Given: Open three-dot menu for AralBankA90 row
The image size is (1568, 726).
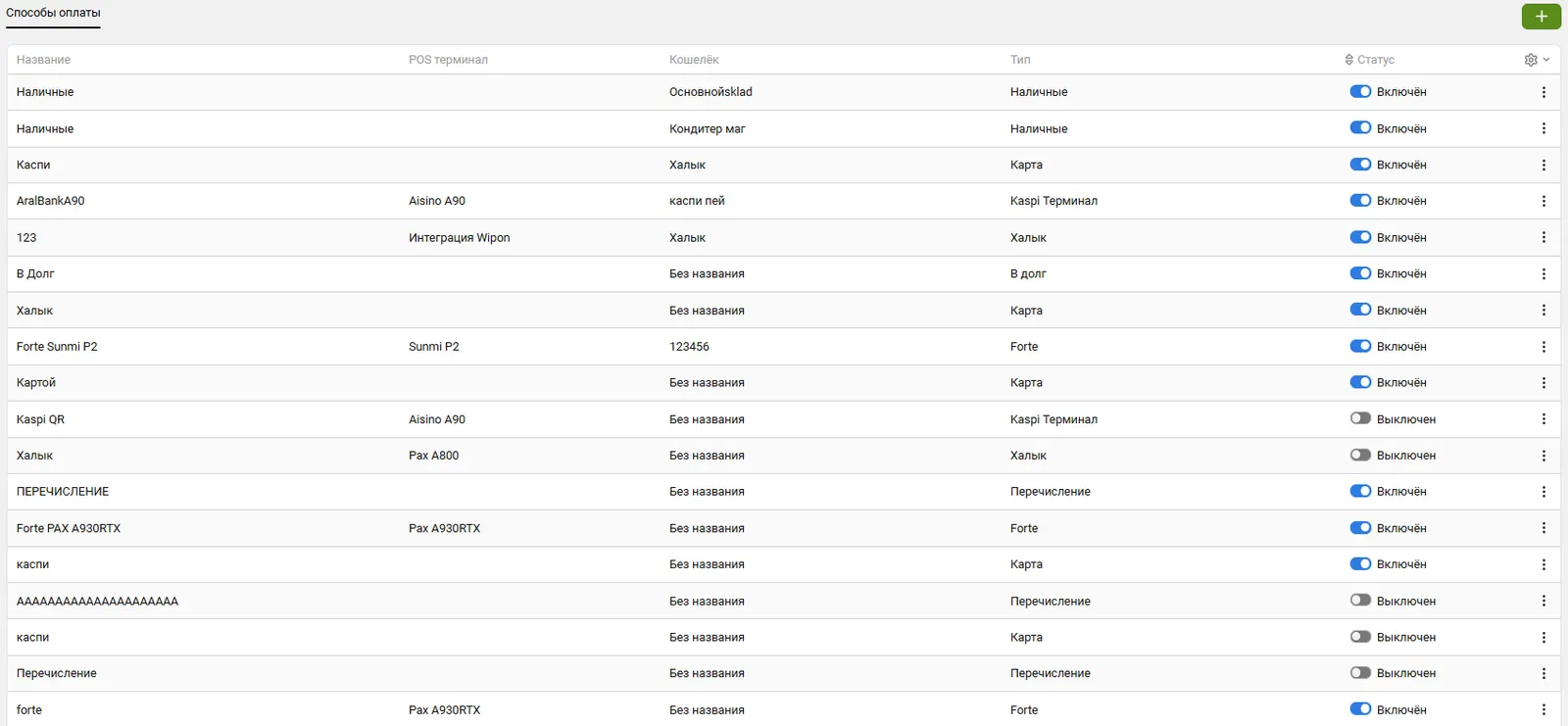Looking at the screenshot, I should tap(1543, 201).
